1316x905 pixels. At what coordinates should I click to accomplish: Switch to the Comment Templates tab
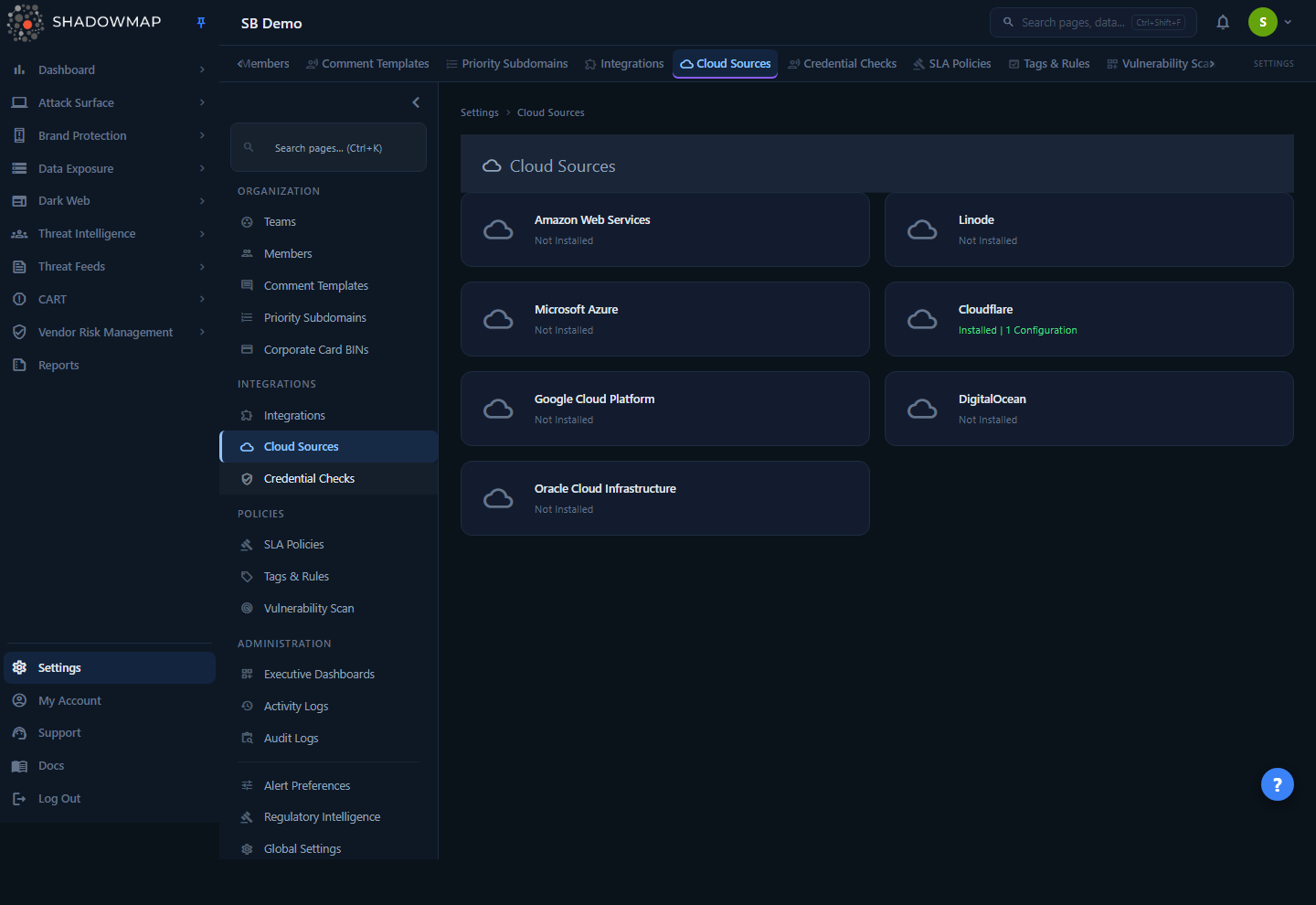coord(367,64)
